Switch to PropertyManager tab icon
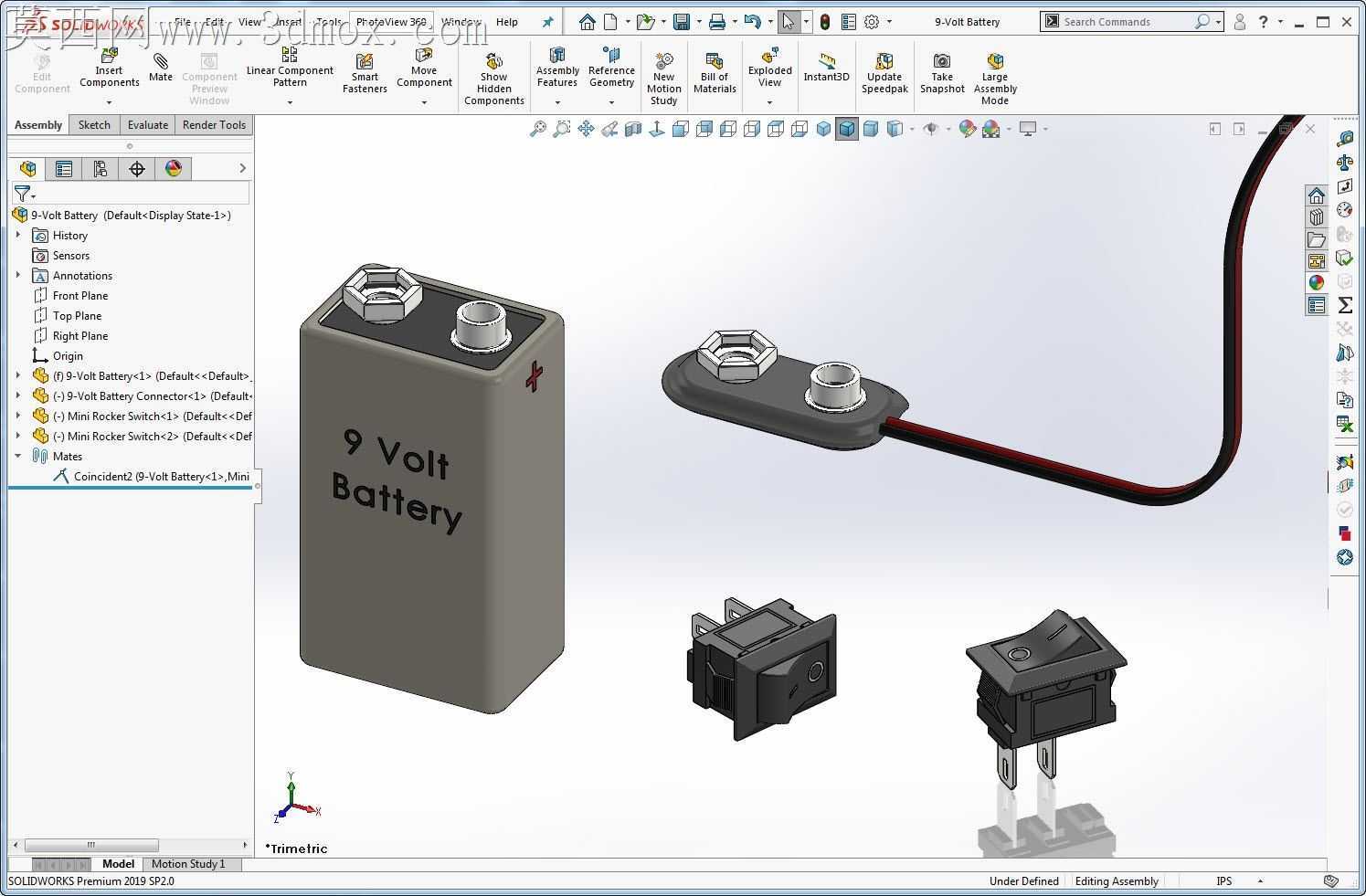1366x896 pixels. (64, 168)
